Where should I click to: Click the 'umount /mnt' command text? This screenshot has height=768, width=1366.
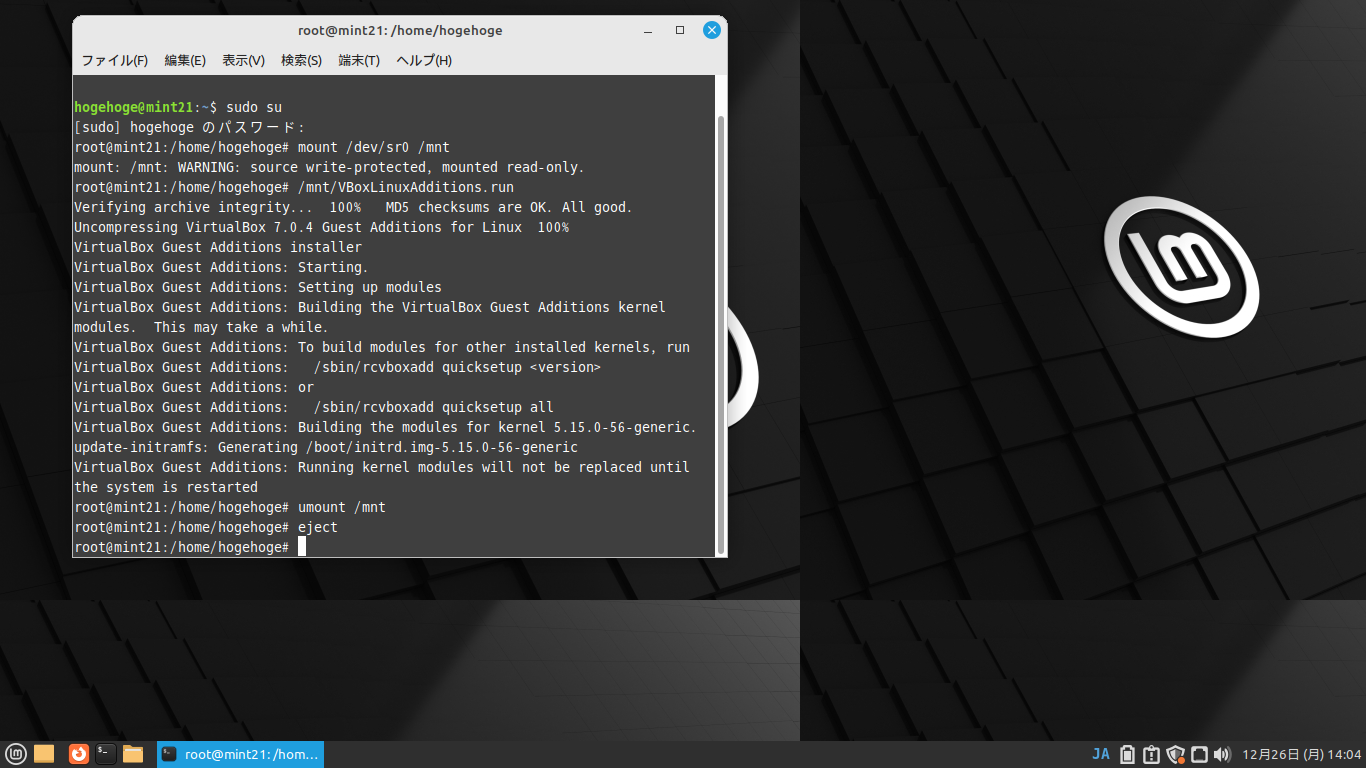[x=342, y=507]
